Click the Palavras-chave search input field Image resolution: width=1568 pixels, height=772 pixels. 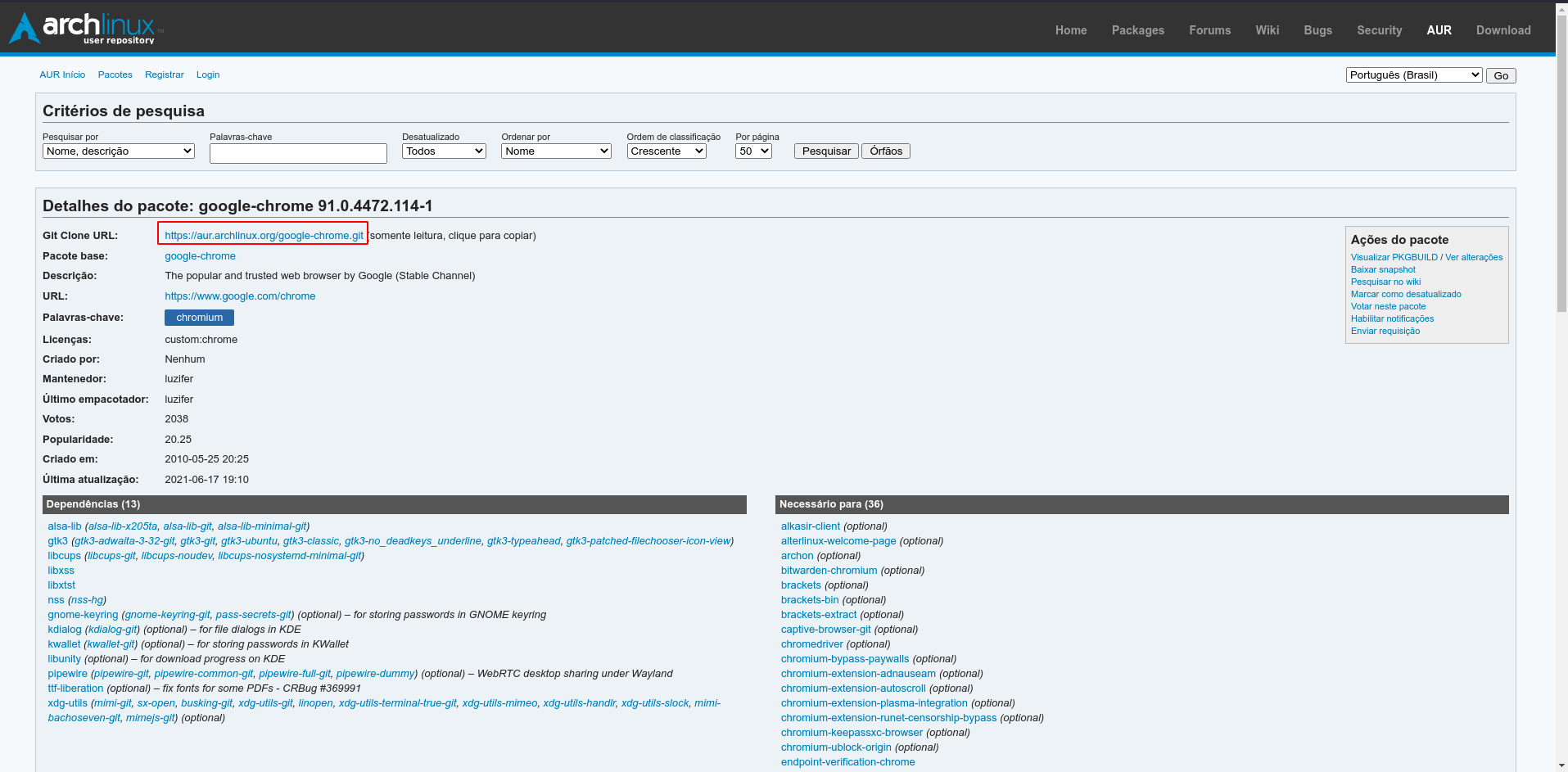pyautogui.click(x=298, y=154)
